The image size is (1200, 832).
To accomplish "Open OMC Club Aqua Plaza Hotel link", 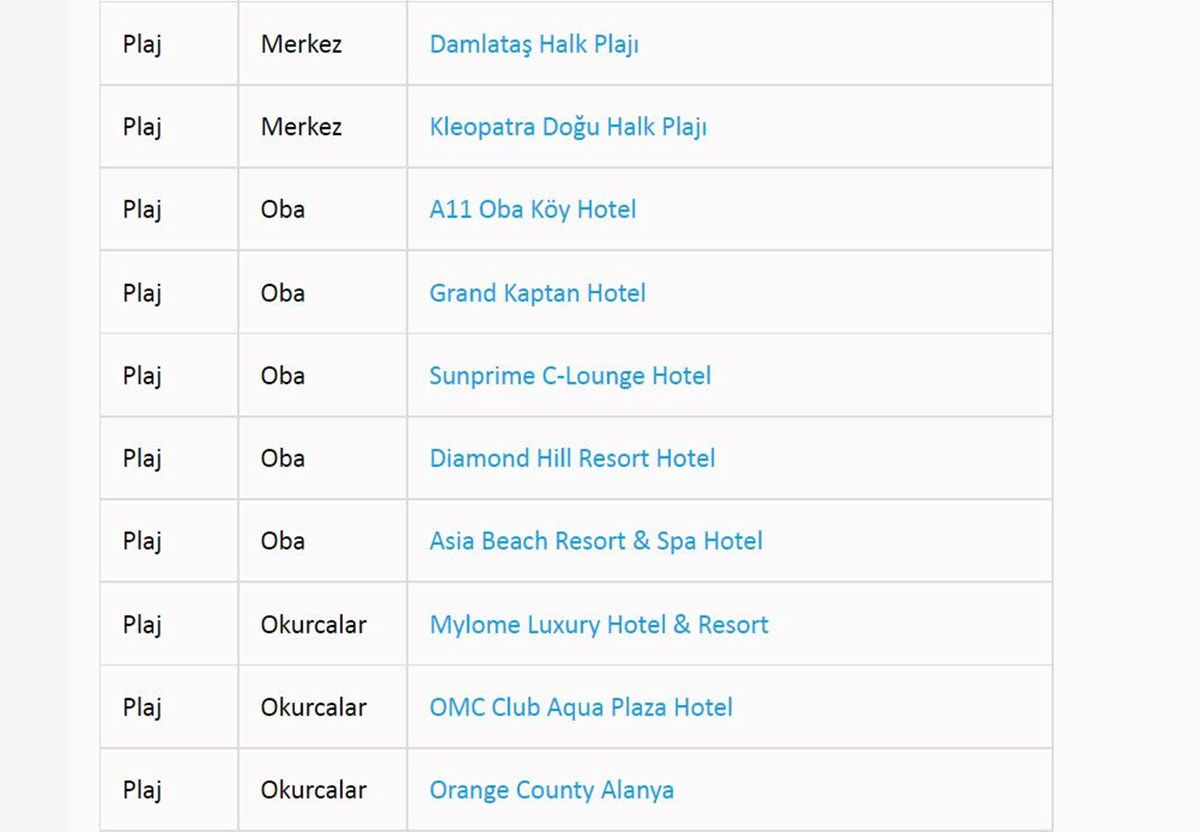I will click(581, 708).
